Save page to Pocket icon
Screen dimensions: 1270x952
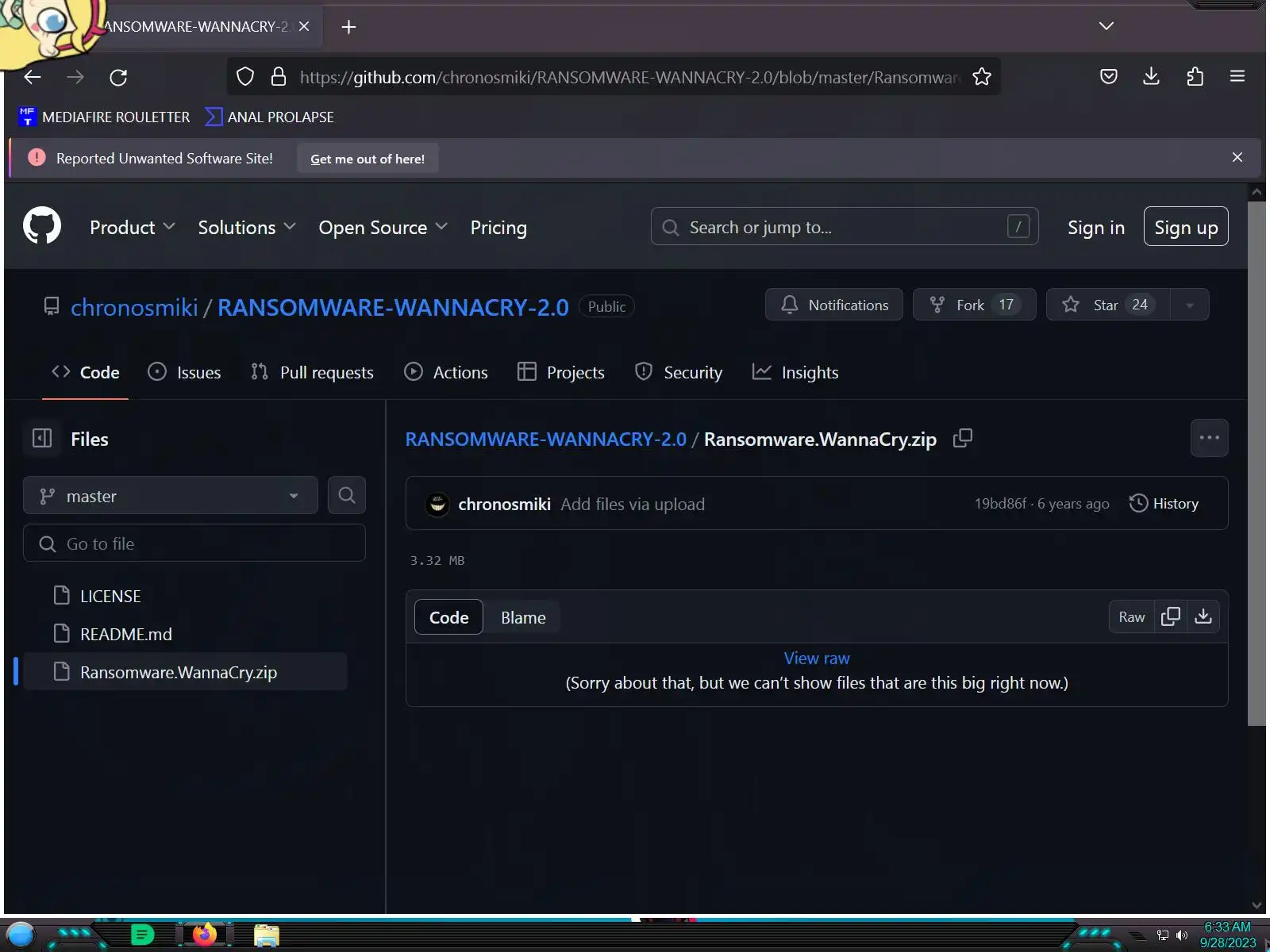(x=1109, y=76)
